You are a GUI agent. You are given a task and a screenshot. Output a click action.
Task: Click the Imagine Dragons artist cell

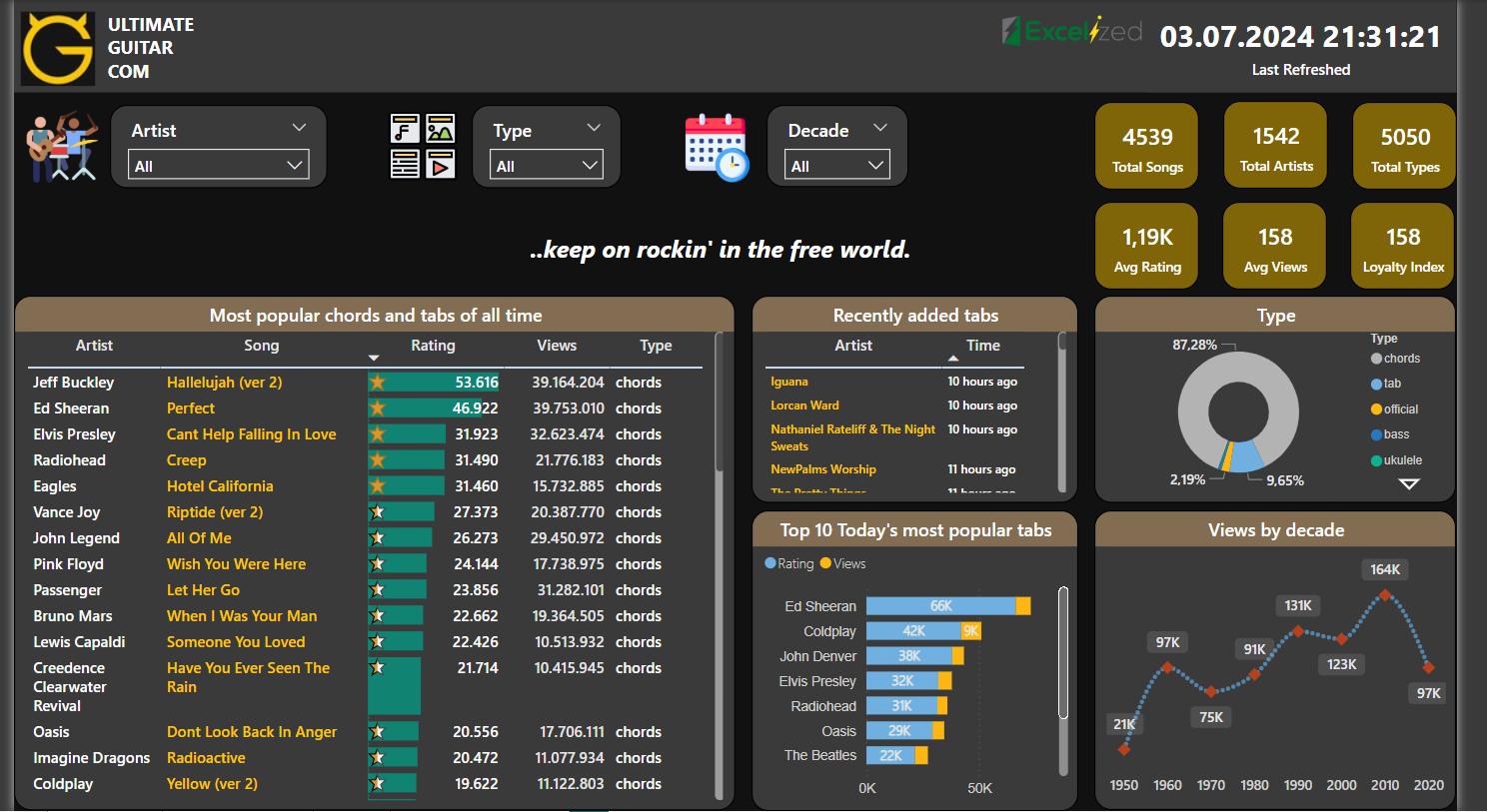point(91,758)
